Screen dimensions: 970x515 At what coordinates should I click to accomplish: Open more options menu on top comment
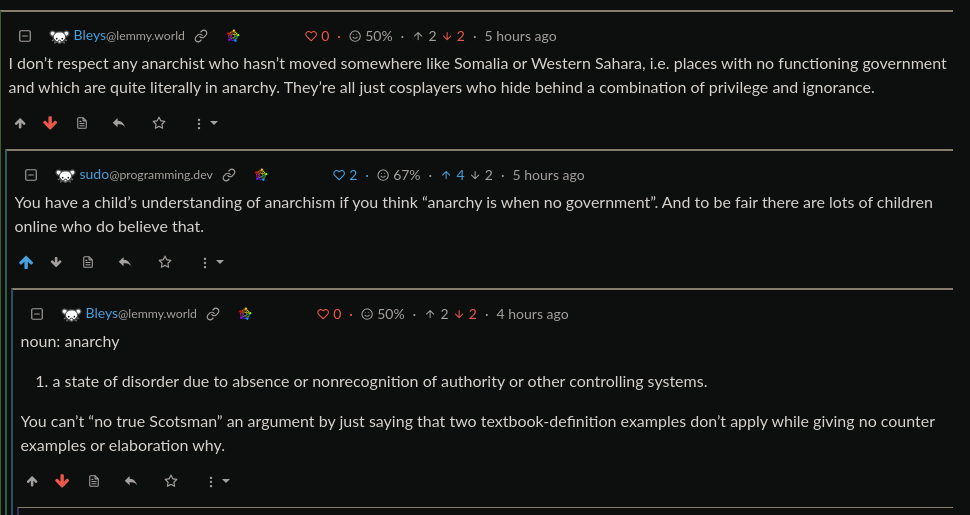(x=205, y=123)
